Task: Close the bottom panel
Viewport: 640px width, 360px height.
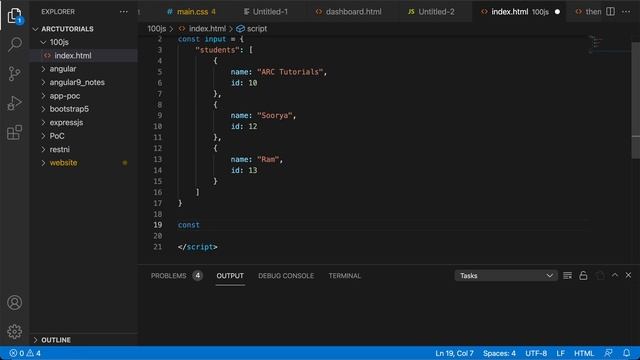Action: 629,276
